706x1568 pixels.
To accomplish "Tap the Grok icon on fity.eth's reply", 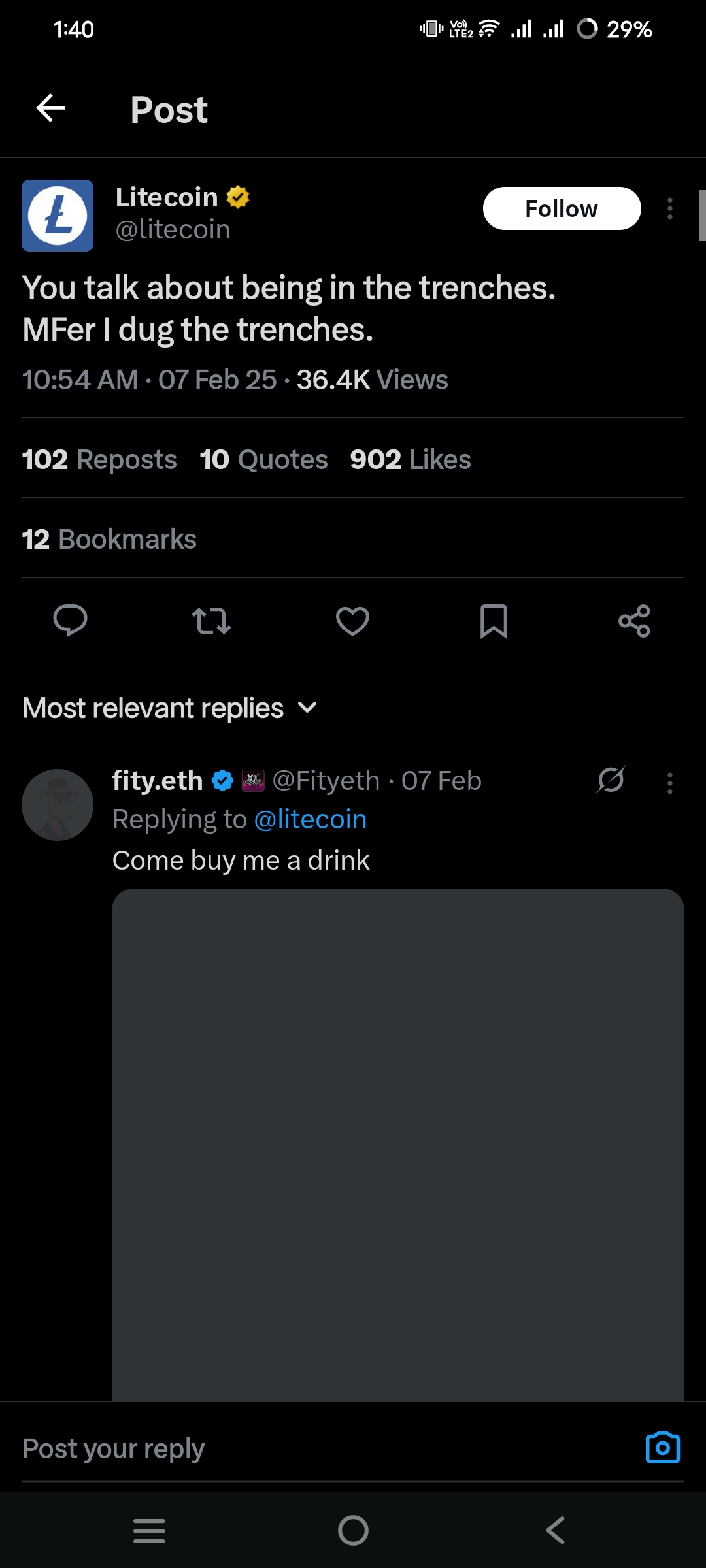I will point(611,780).
